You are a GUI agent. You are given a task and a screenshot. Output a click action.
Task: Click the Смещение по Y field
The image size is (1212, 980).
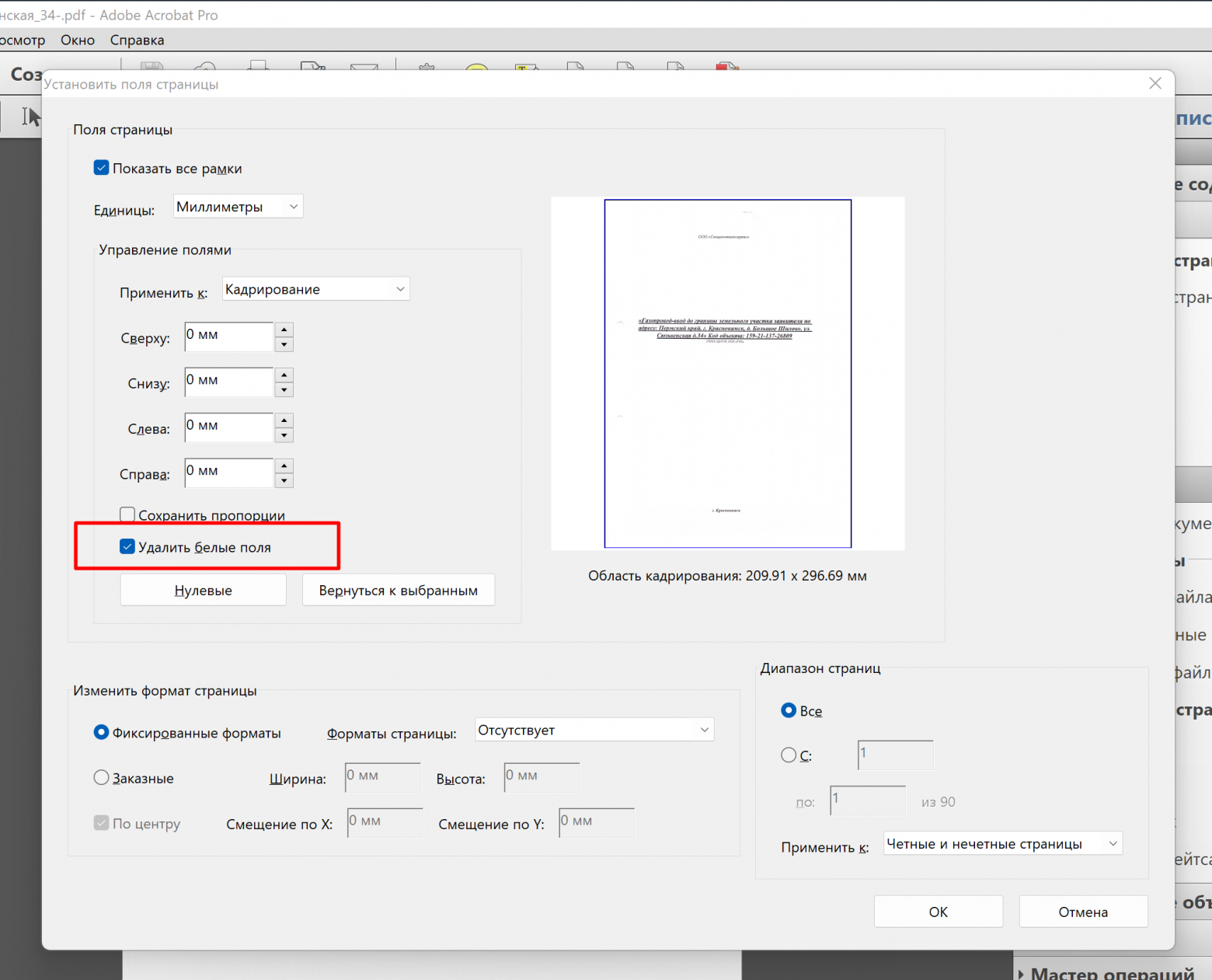click(597, 822)
